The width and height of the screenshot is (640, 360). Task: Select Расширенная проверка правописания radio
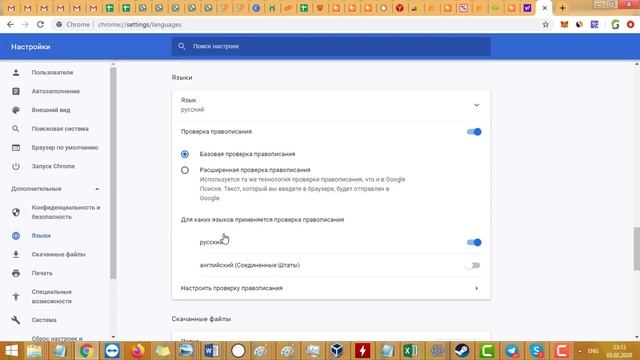tap(185, 170)
